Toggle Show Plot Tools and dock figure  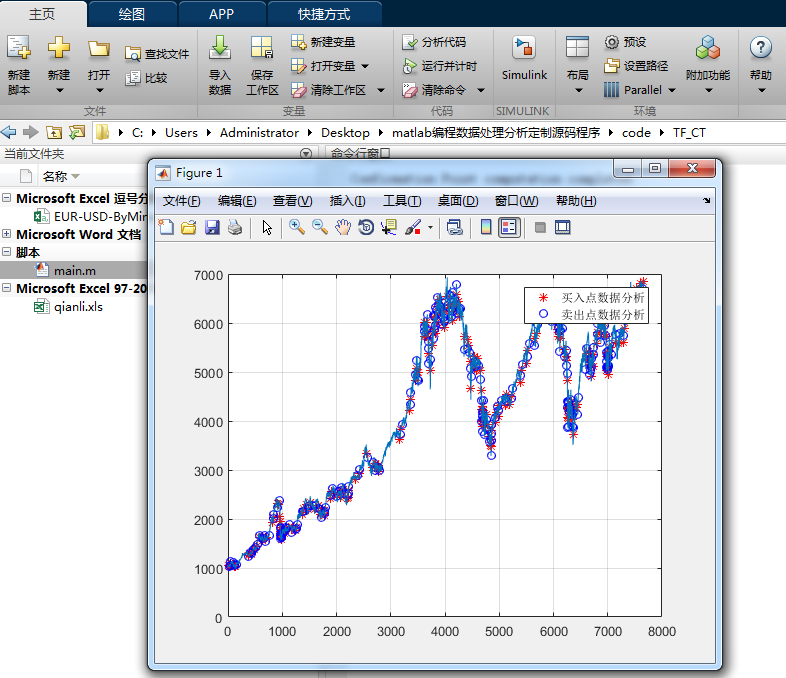click(562, 228)
